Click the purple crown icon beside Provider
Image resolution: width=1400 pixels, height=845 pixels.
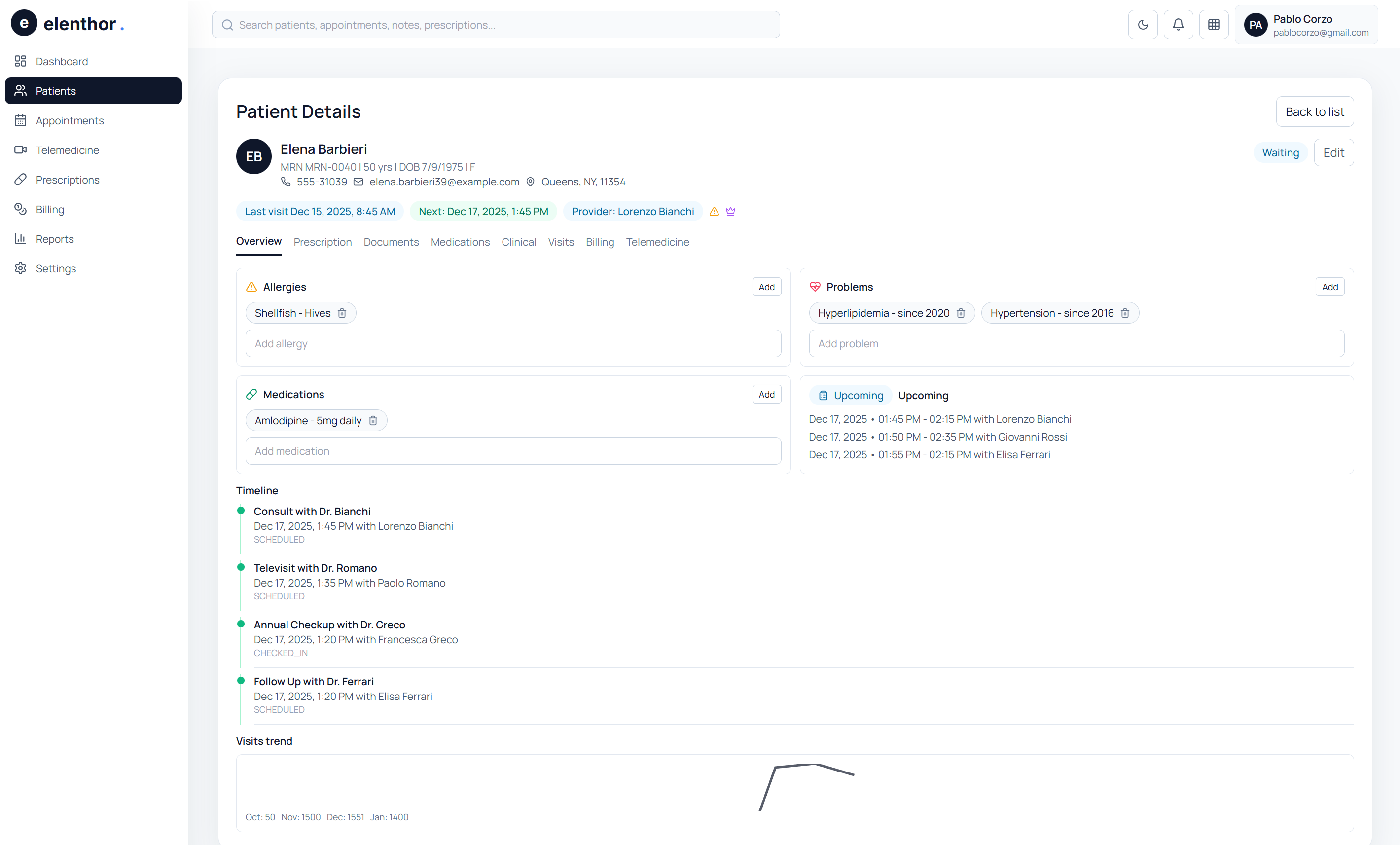tap(731, 212)
